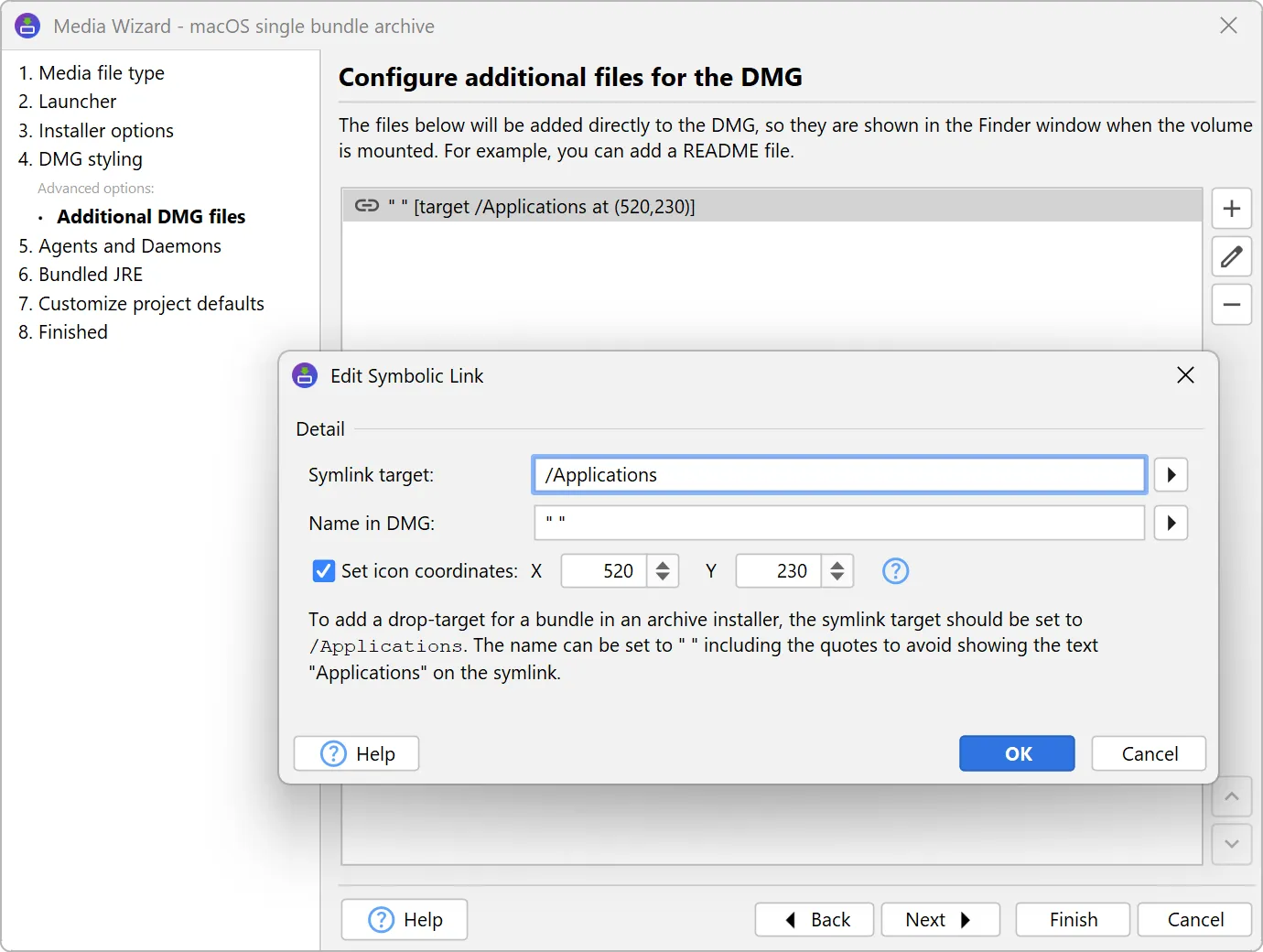The height and width of the screenshot is (952, 1263).
Task: Decrease the Y coordinate value
Action: [x=837, y=578]
